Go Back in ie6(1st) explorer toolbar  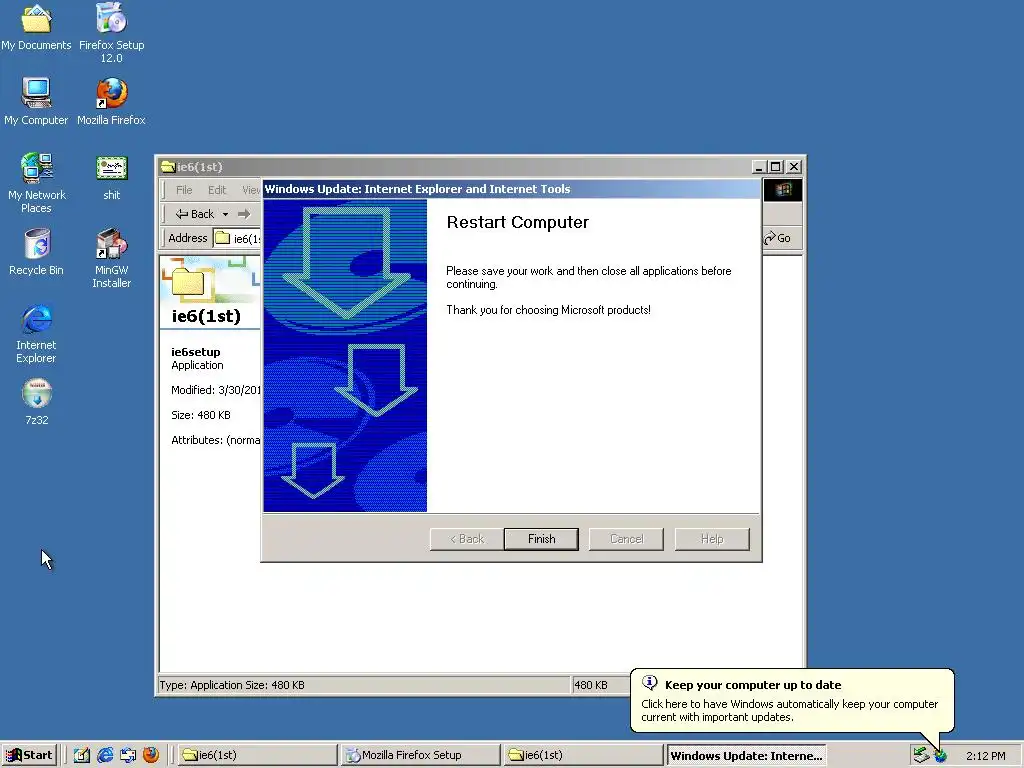pyautogui.click(x=195, y=214)
